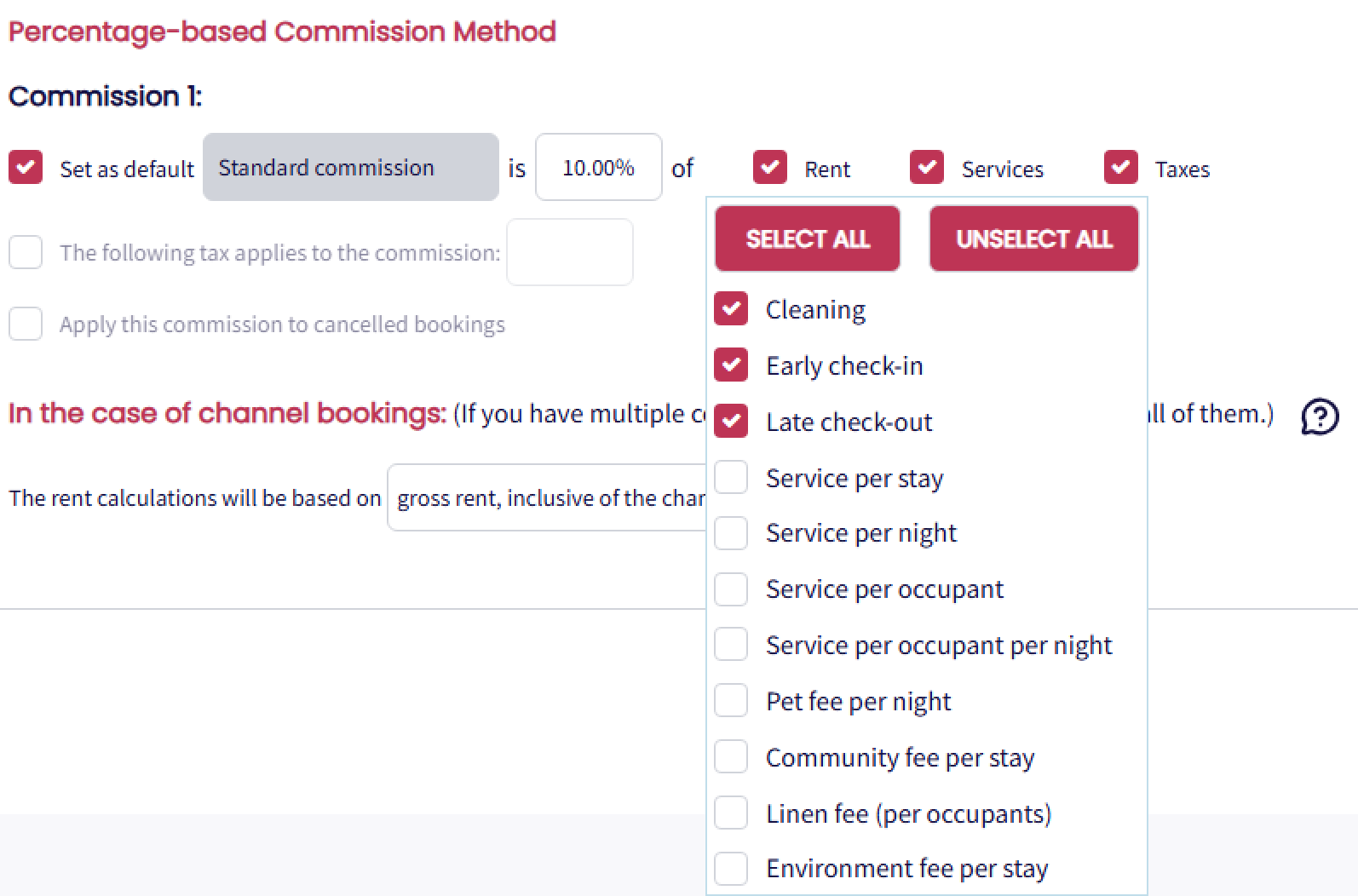Select Linen fee (per occupants)
This screenshot has height=896, width=1358.
731,813
